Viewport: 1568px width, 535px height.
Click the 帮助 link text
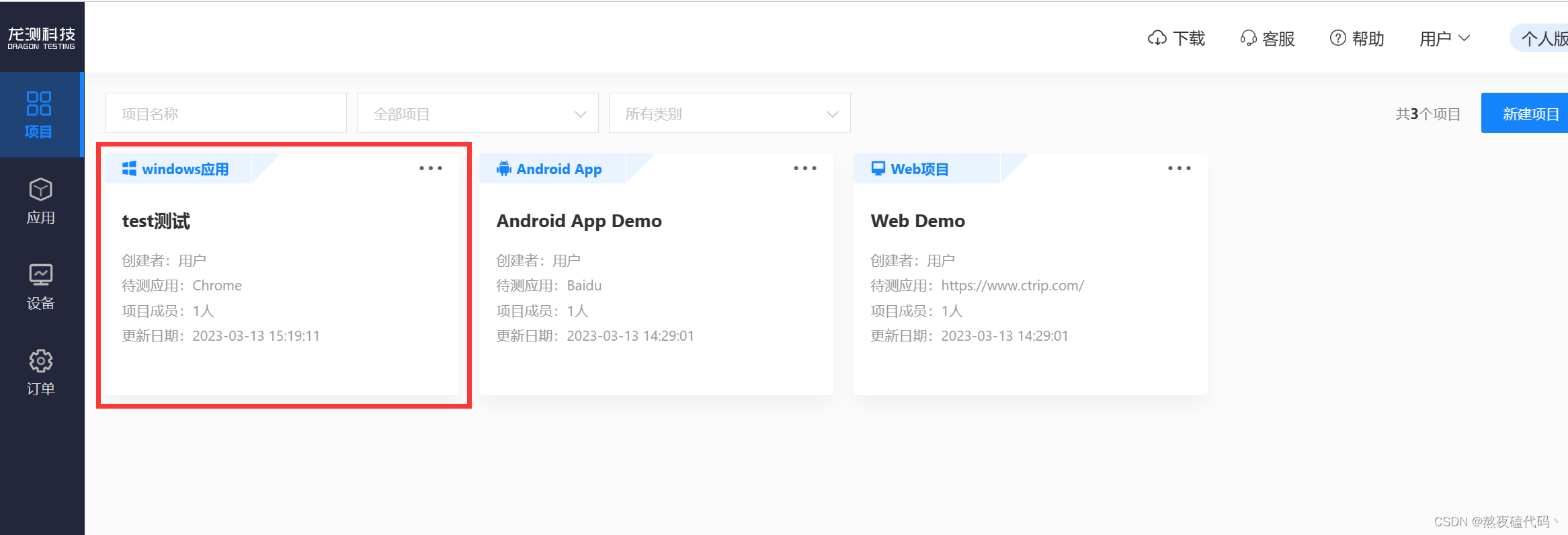click(1368, 38)
